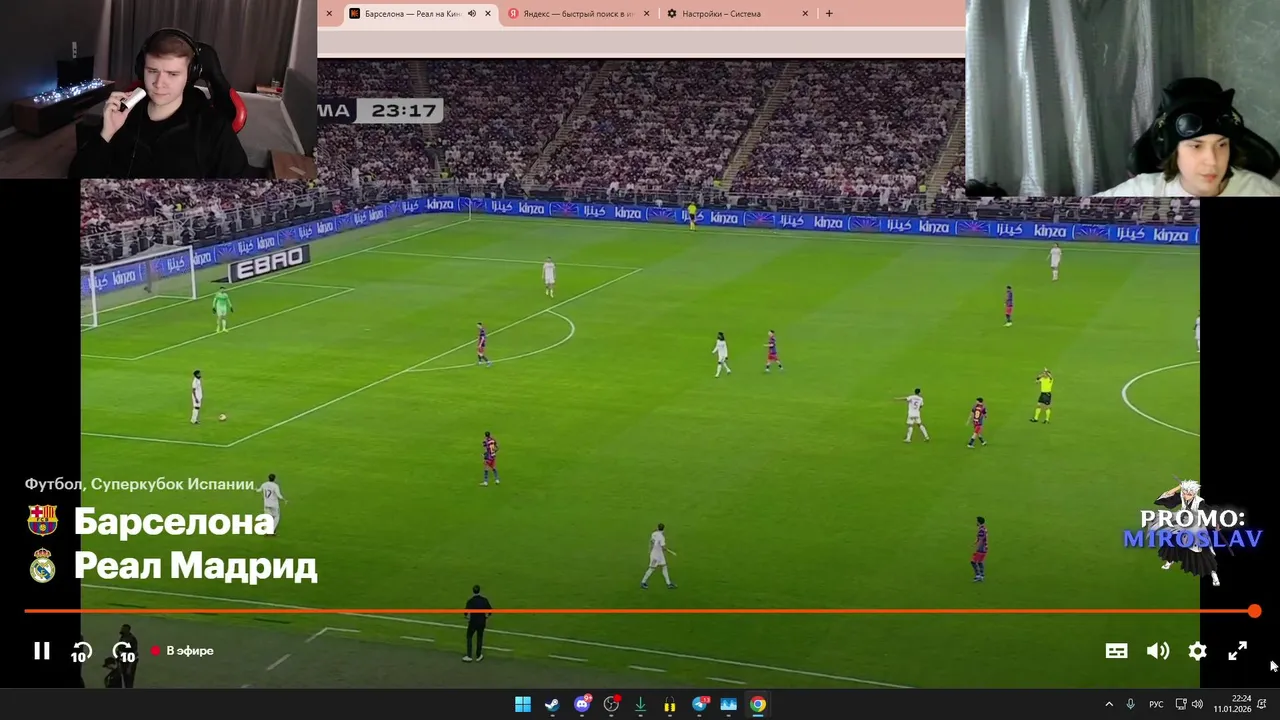Click the middle of the orange timeline
This screenshot has height=720, width=1280.
(639, 611)
